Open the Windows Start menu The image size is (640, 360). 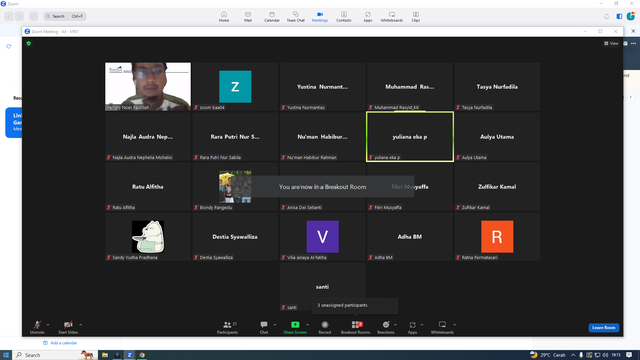point(6,355)
